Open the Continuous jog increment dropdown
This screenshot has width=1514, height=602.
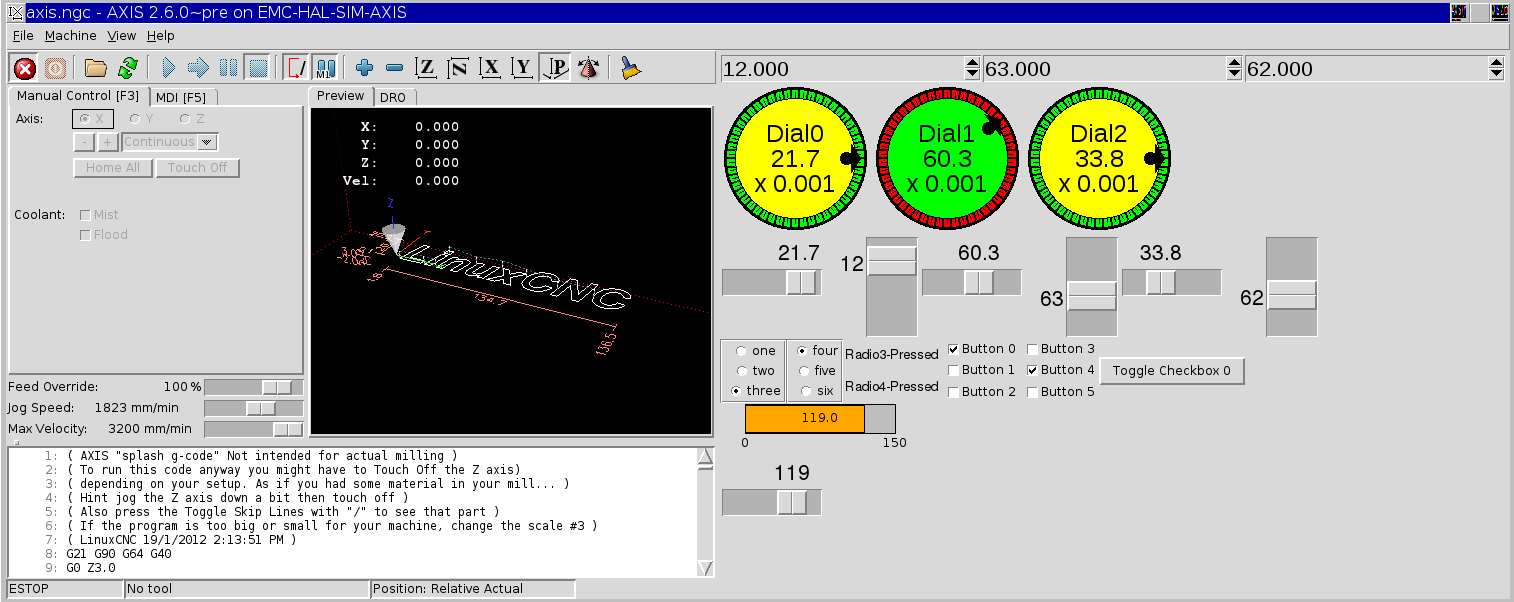point(208,142)
